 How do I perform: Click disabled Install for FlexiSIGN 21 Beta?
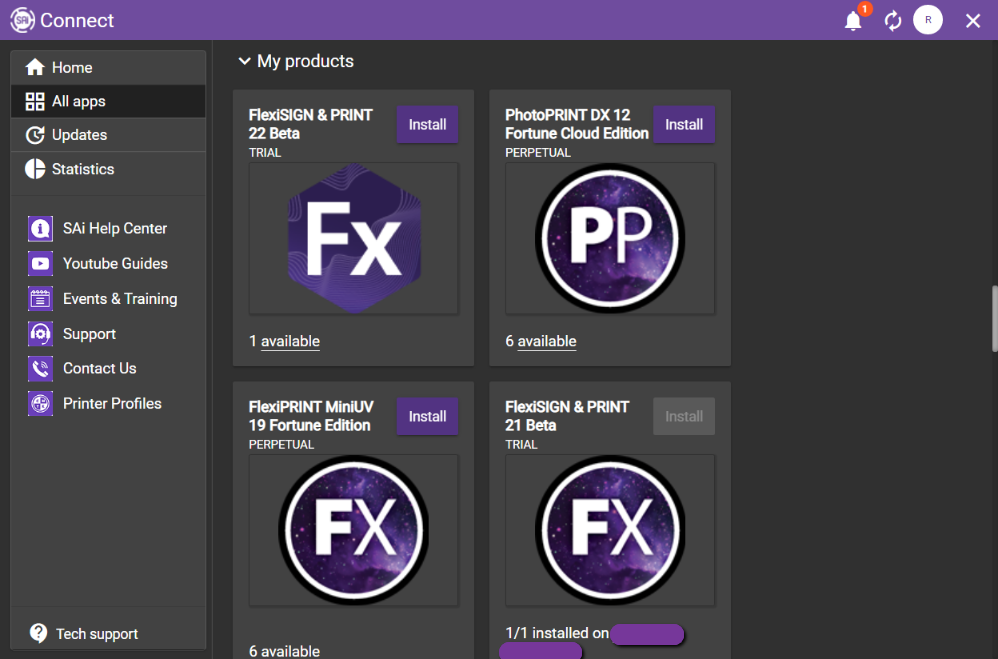click(x=684, y=416)
